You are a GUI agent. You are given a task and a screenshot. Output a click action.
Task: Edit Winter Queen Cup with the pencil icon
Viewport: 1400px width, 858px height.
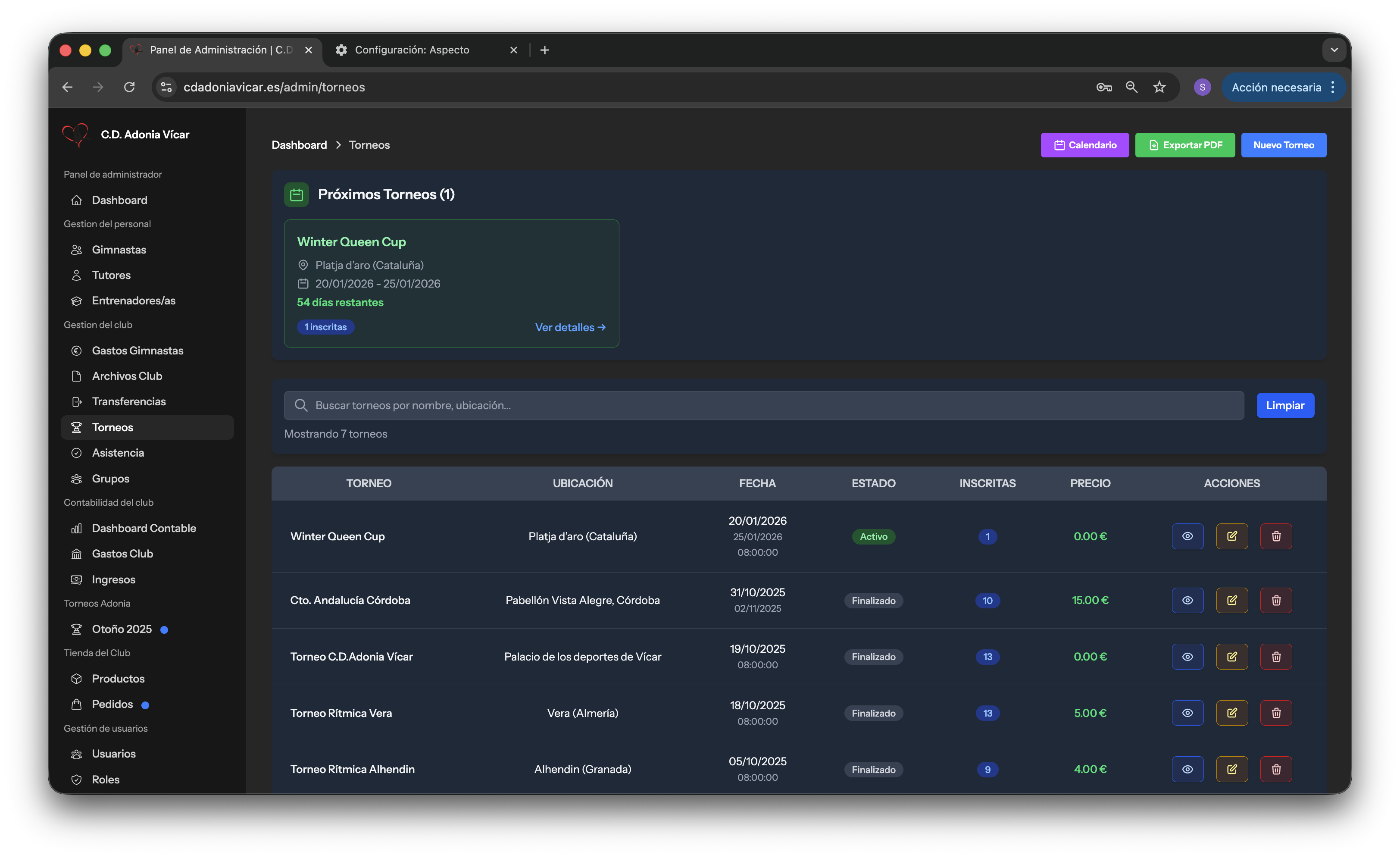tap(1232, 536)
